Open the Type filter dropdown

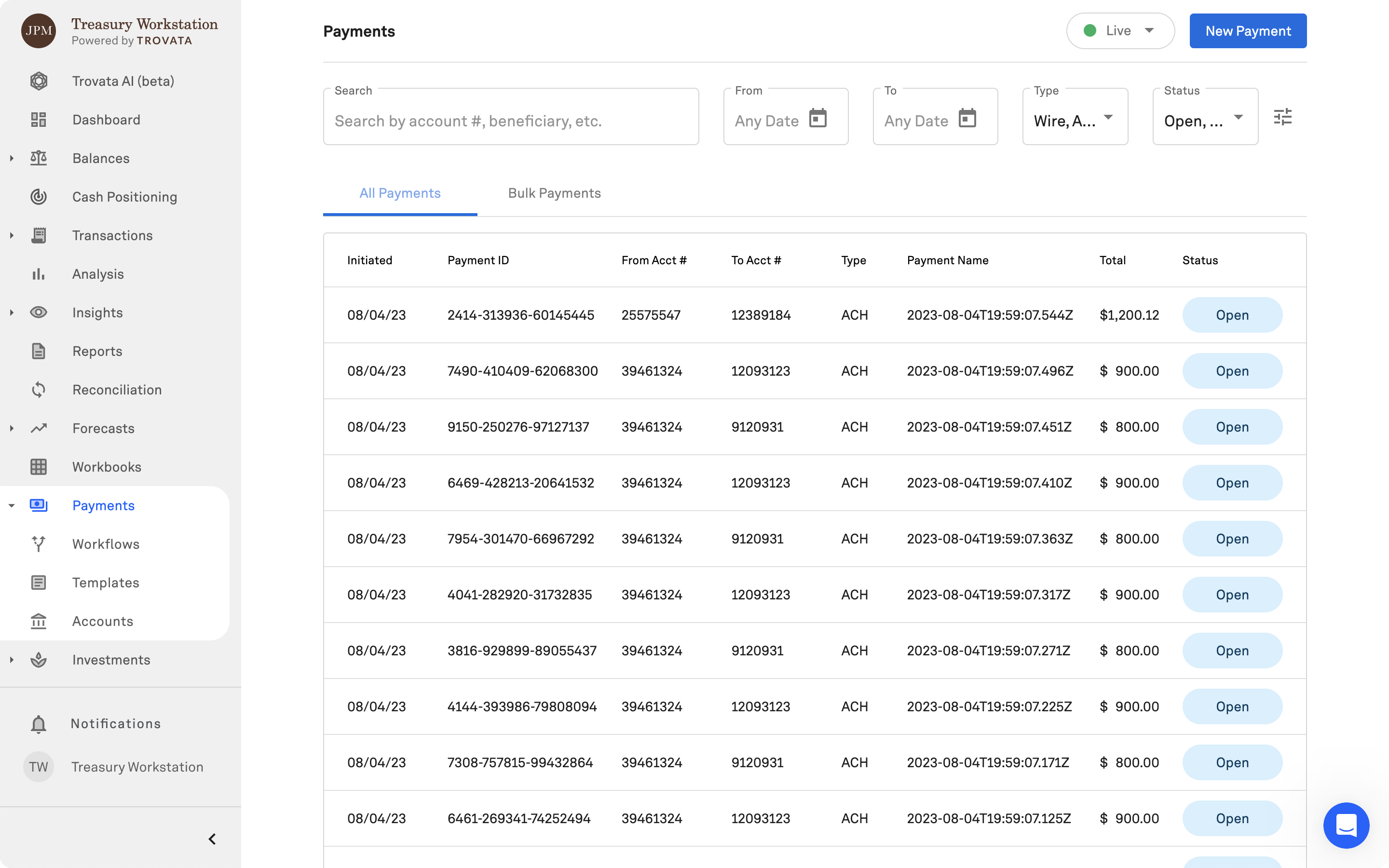(x=1075, y=118)
